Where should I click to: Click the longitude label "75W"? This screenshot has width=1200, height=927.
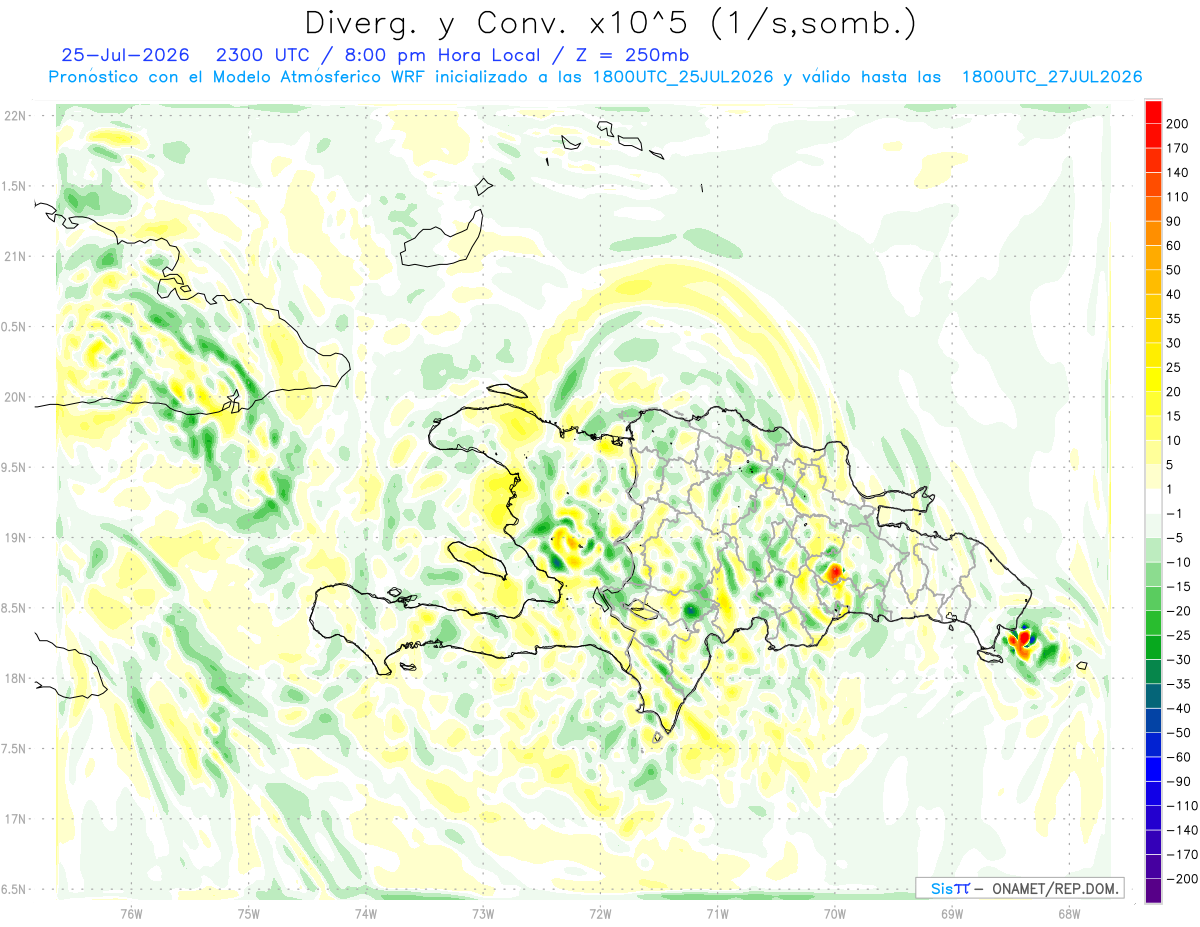[x=249, y=913]
